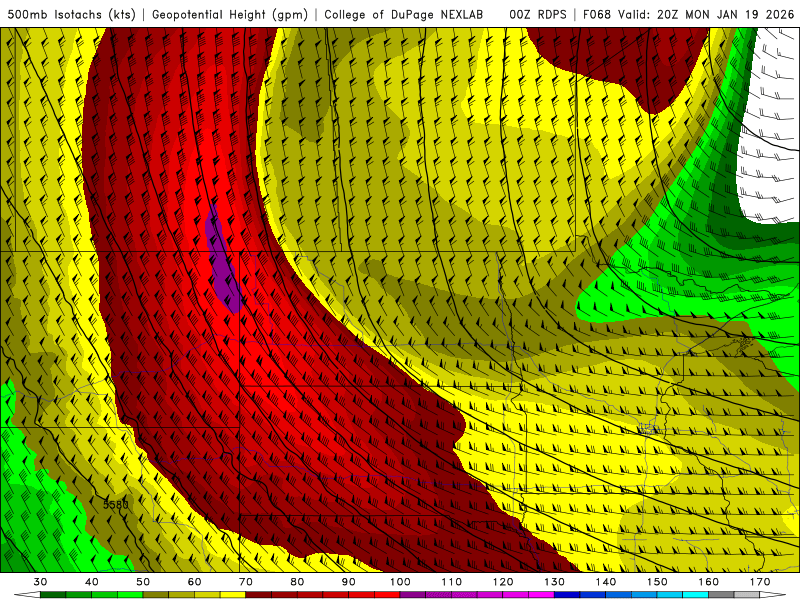Click the "130" legend value
This screenshot has height=600, width=800.
point(555,582)
